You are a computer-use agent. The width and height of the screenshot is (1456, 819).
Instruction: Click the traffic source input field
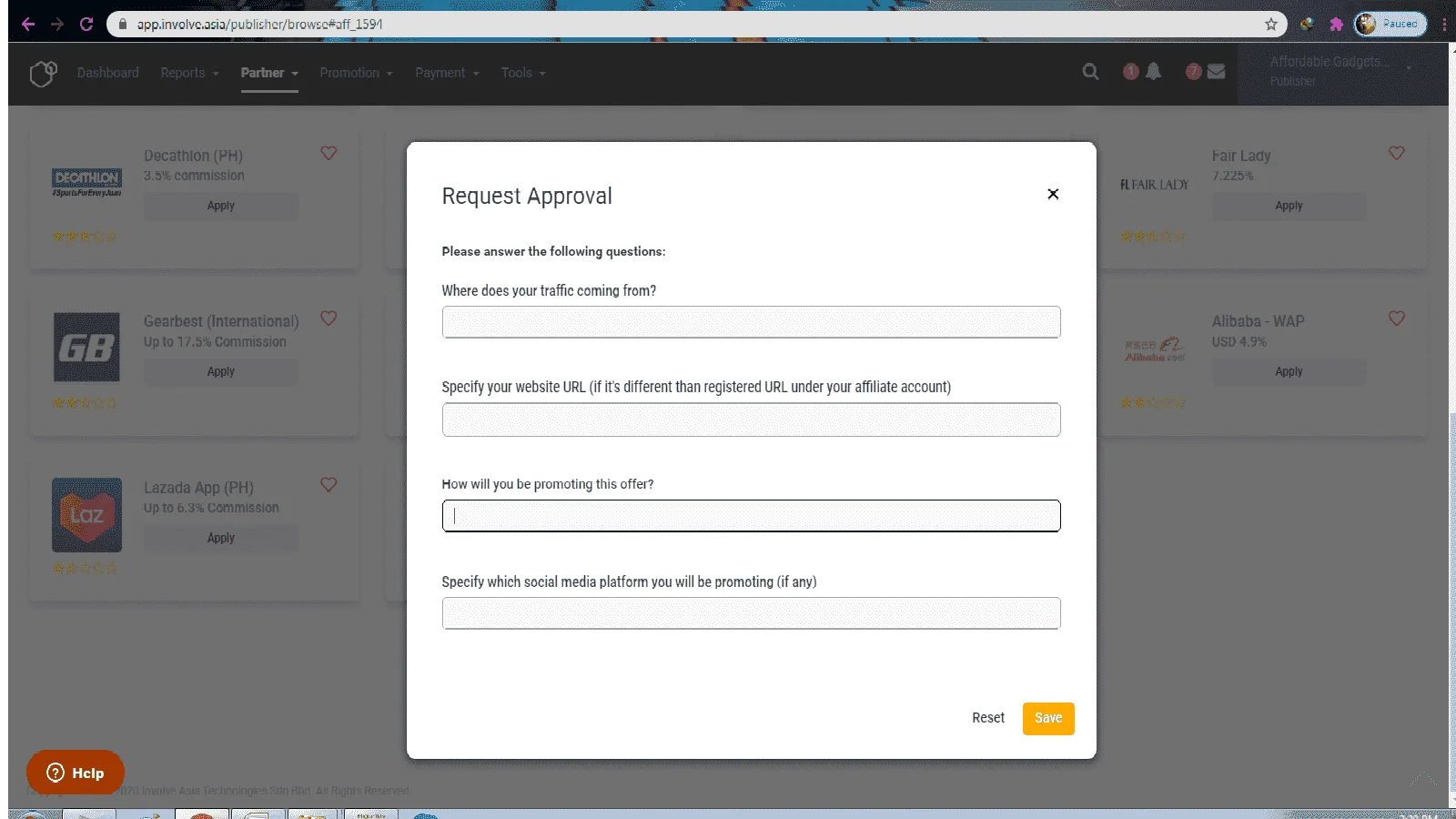pos(751,322)
